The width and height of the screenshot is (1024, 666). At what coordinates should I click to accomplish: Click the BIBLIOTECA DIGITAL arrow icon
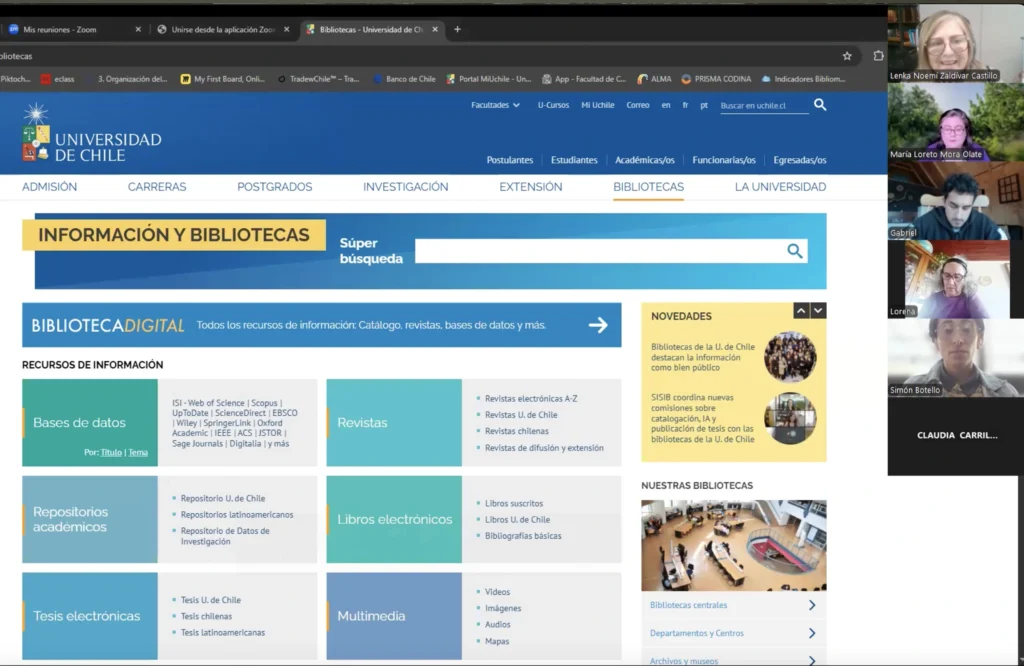pyautogui.click(x=598, y=324)
